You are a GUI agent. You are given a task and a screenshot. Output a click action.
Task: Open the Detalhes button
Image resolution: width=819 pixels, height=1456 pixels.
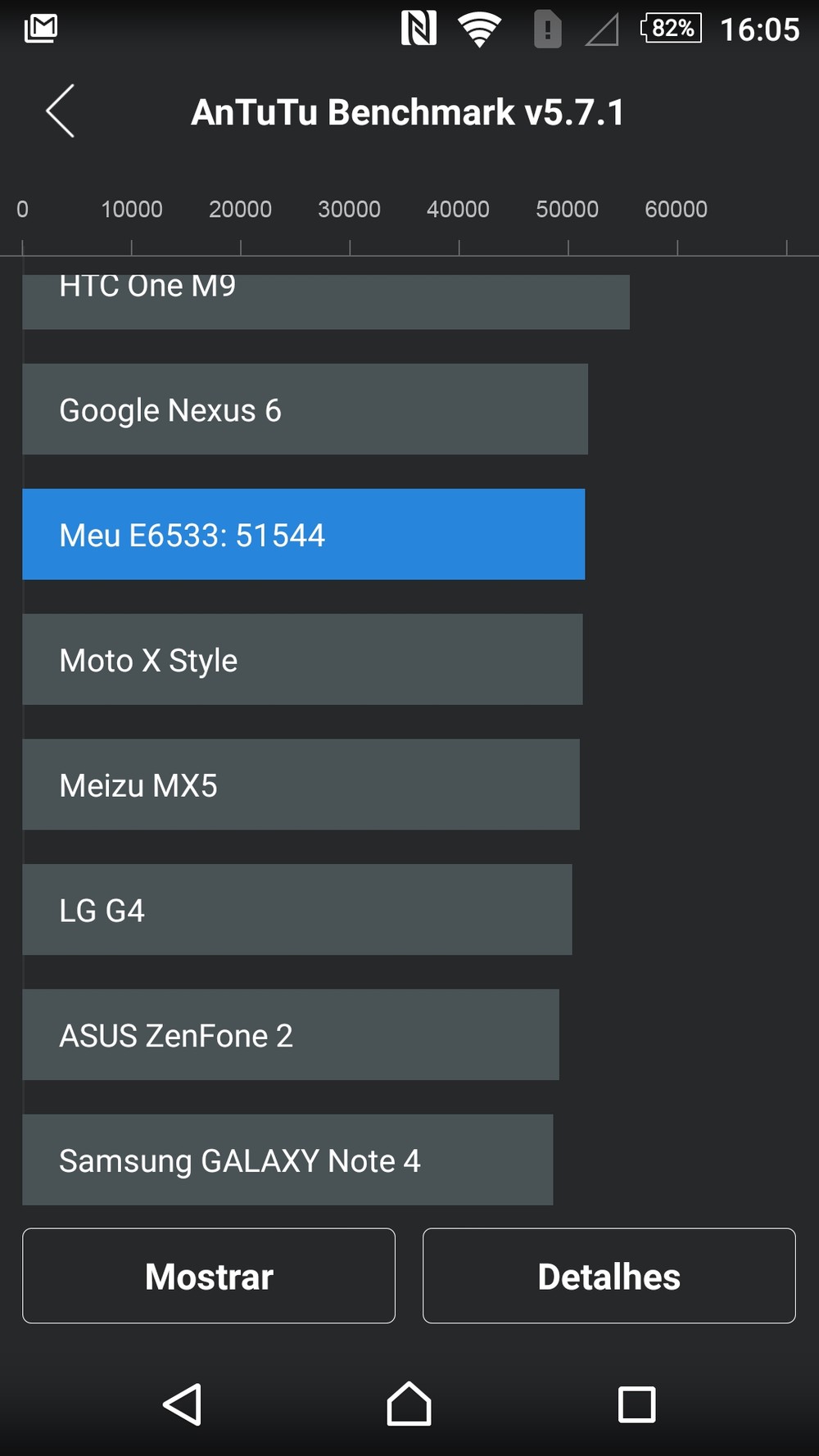coord(609,1276)
